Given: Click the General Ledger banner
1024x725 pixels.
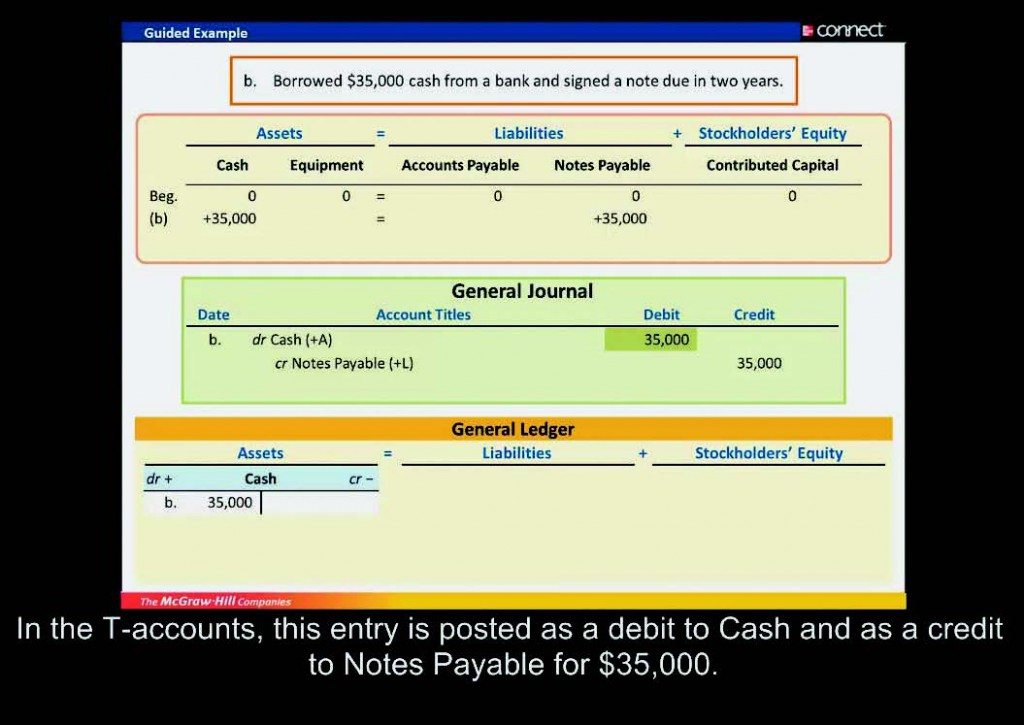Looking at the screenshot, I should pos(513,429).
